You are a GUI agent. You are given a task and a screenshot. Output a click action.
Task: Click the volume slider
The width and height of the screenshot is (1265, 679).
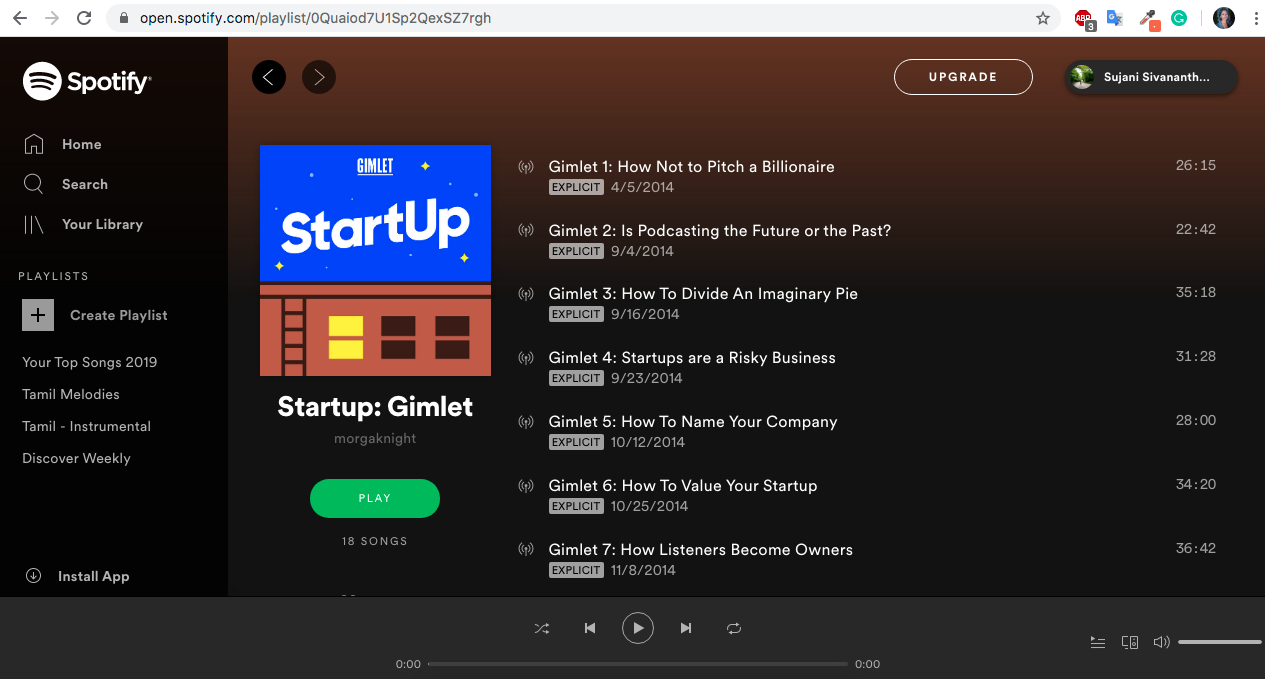pyautogui.click(x=1220, y=642)
